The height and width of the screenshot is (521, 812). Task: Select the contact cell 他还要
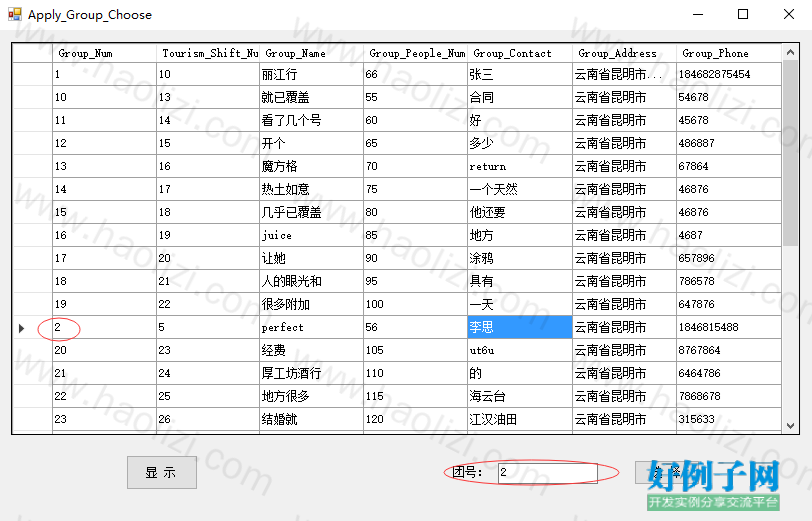coord(520,212)
